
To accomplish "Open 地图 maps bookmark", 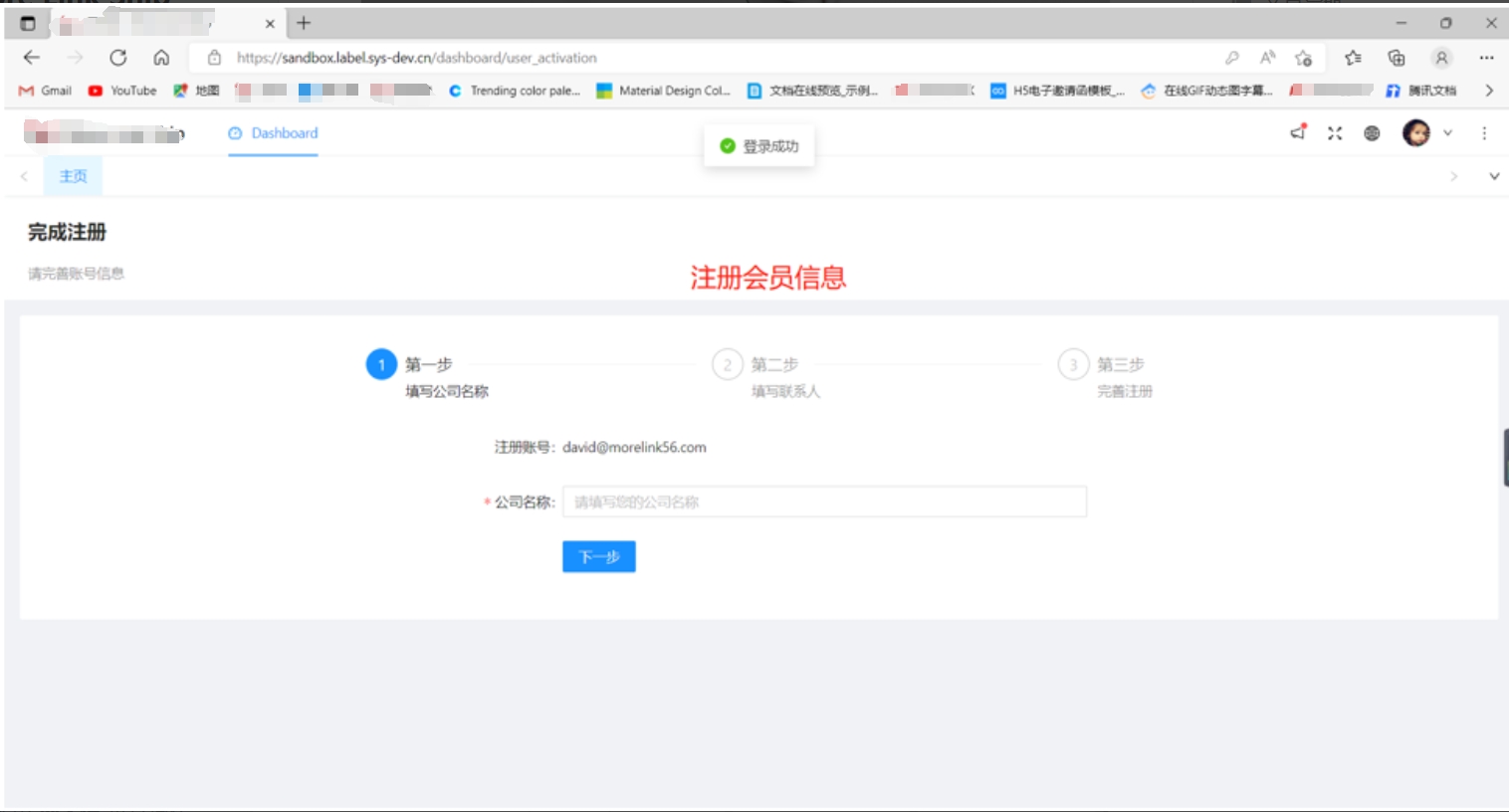I will (196, 91).
